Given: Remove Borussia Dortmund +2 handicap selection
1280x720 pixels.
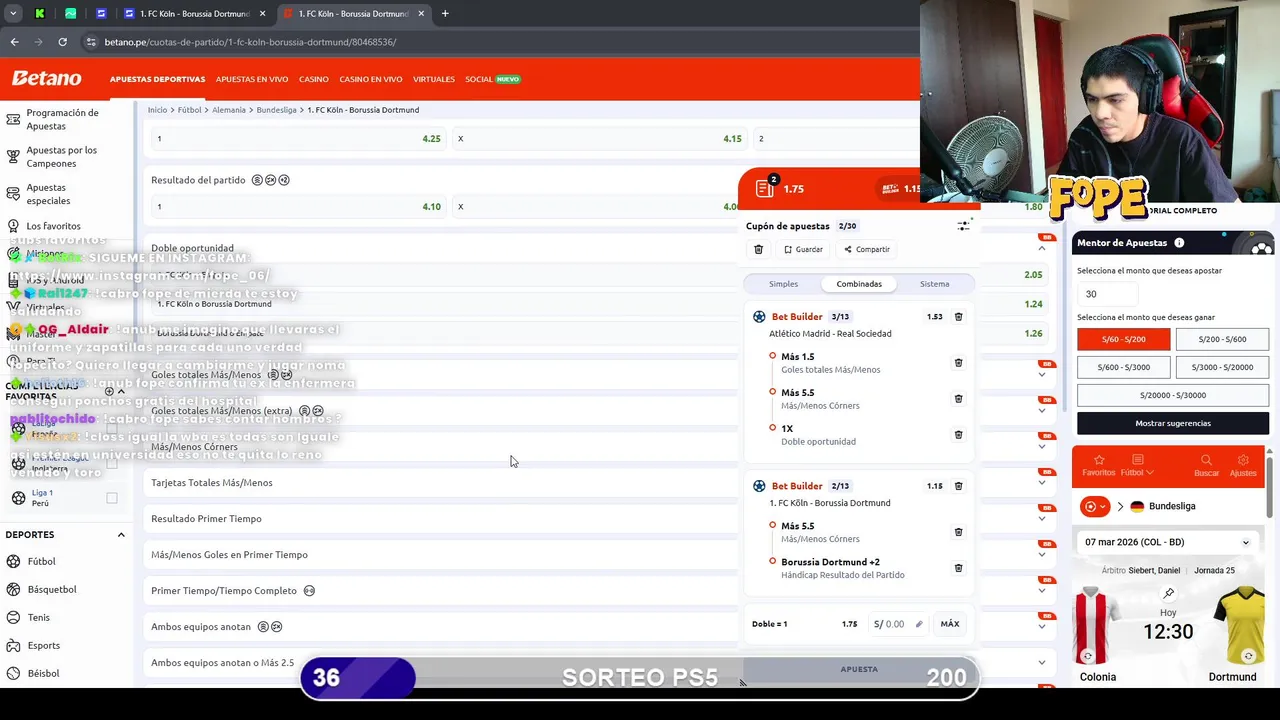Looking at the screenshot, I should [958, 568].
